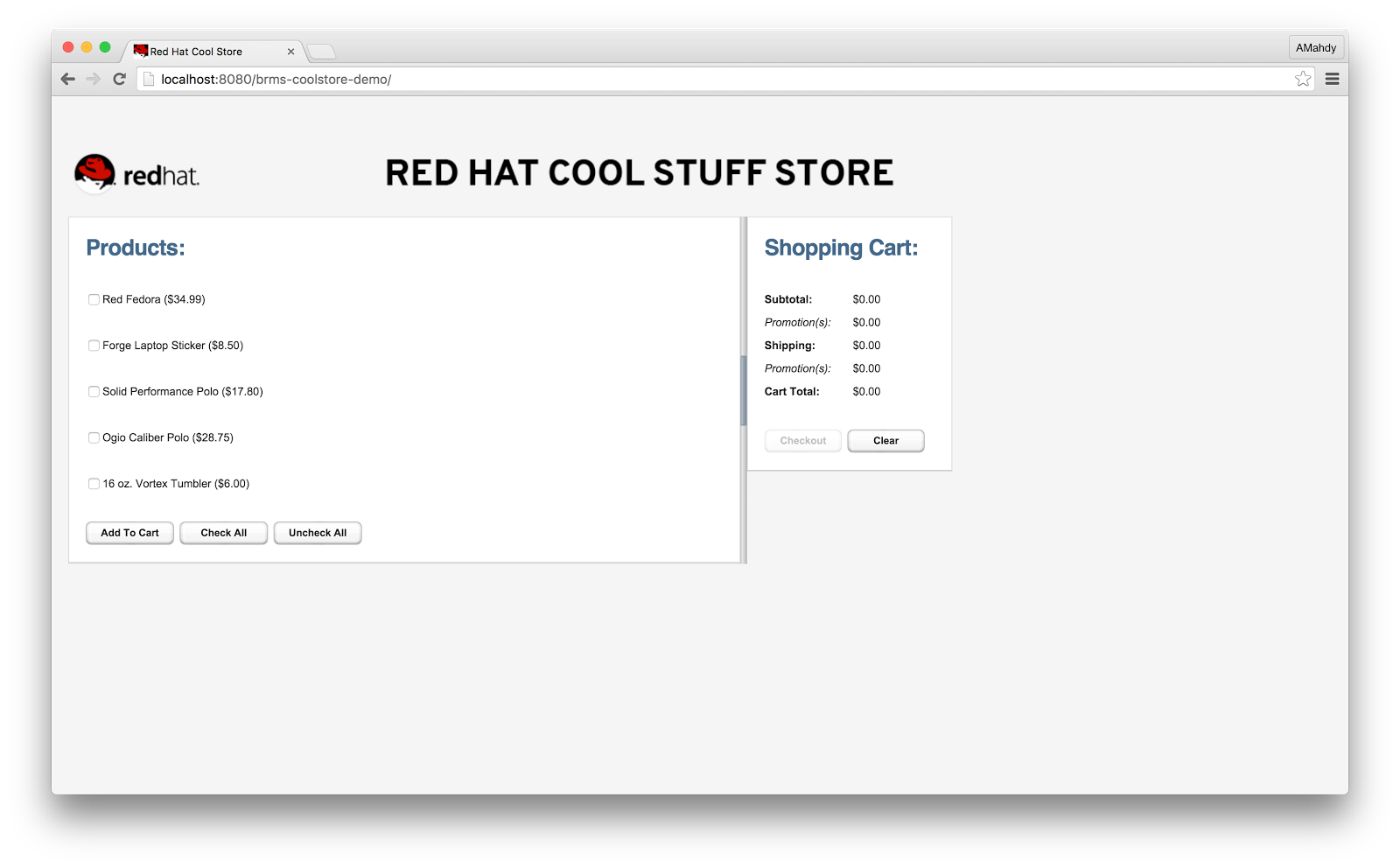Check the Red Fedora product checkbox
1400x868 pixels.
[94, 299]
